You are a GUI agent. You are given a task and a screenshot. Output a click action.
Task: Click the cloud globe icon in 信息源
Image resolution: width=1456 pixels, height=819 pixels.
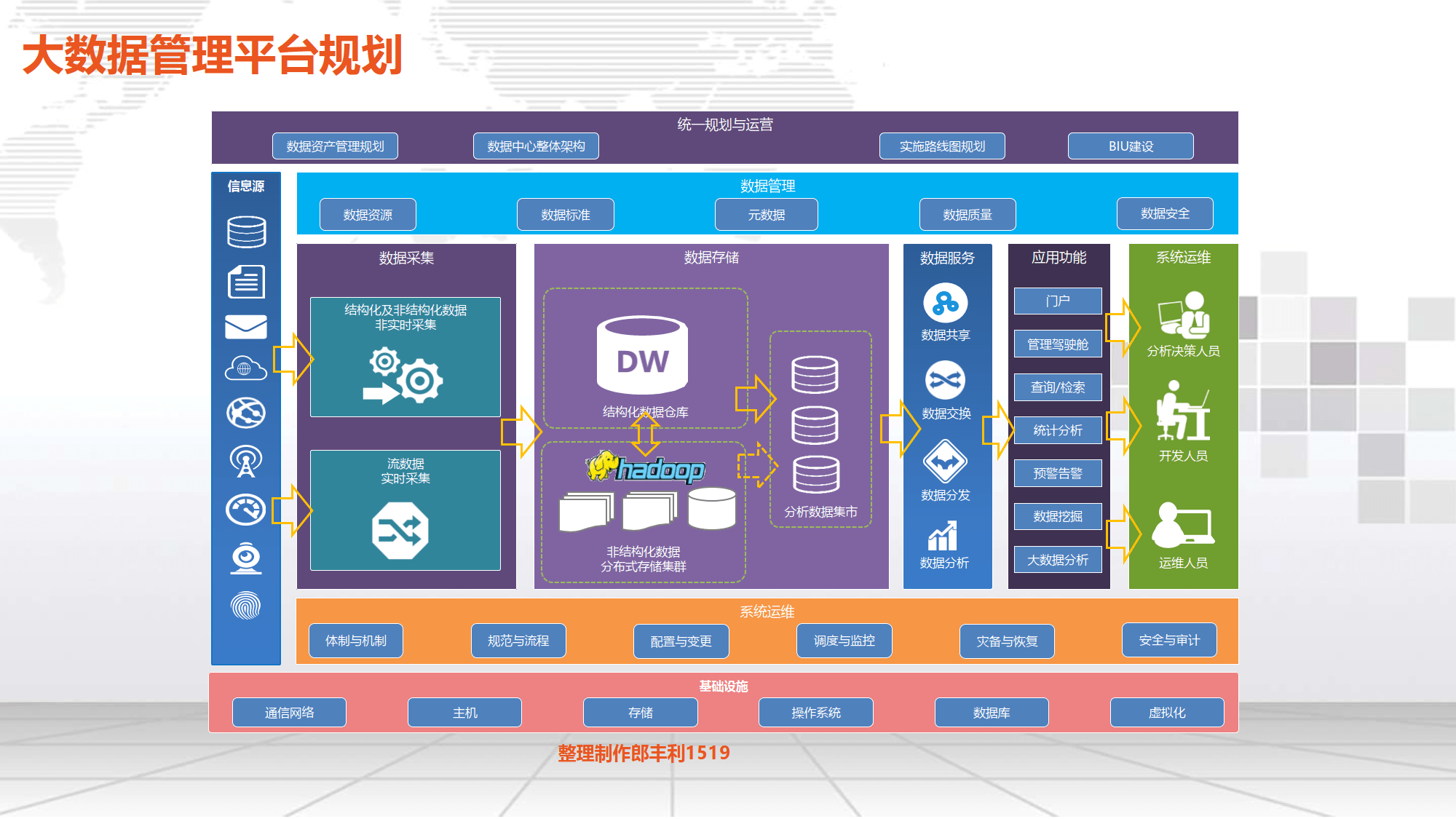coord(246,368)
